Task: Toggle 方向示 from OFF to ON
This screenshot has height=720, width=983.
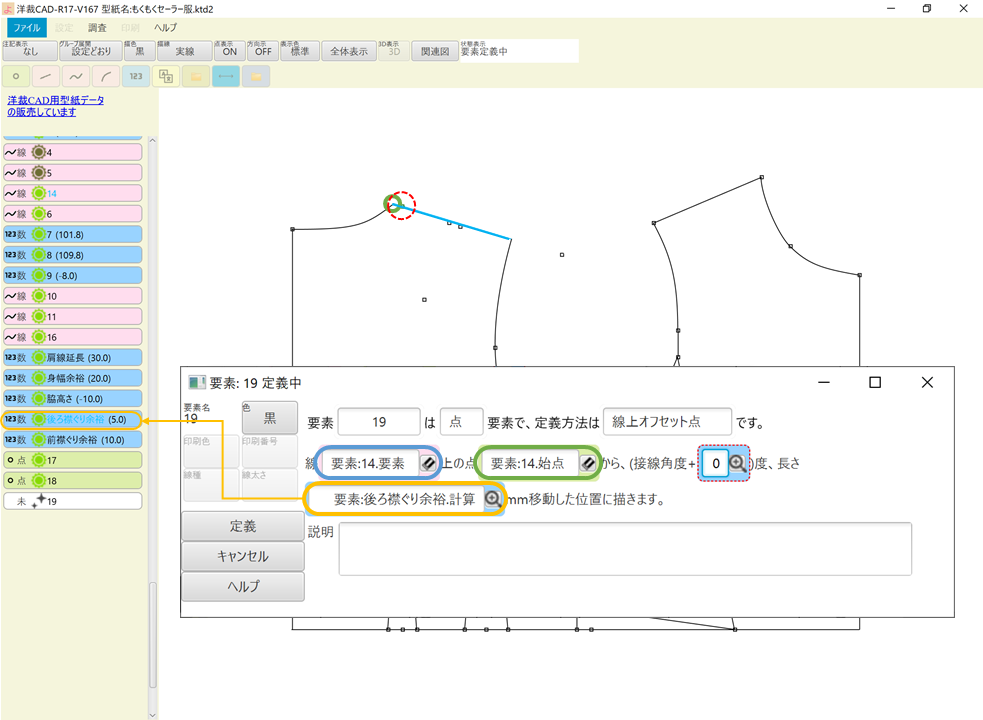Action: [x=262, y=48]
